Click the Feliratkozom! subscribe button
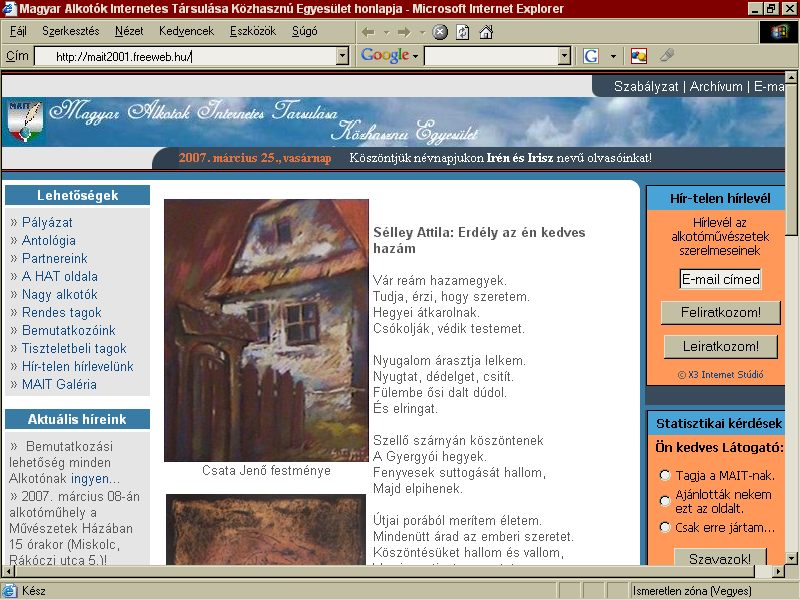 pyautogui.click(x=720, y=313)
